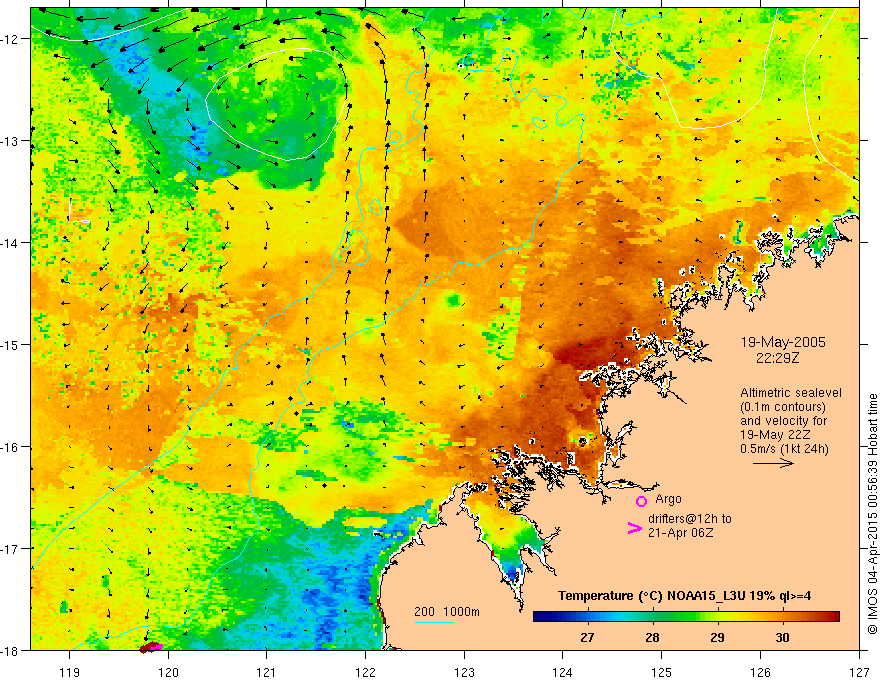880x680 pixels.
Task: Click the '120' longitude axis label
Action: [x=168, y=672]
